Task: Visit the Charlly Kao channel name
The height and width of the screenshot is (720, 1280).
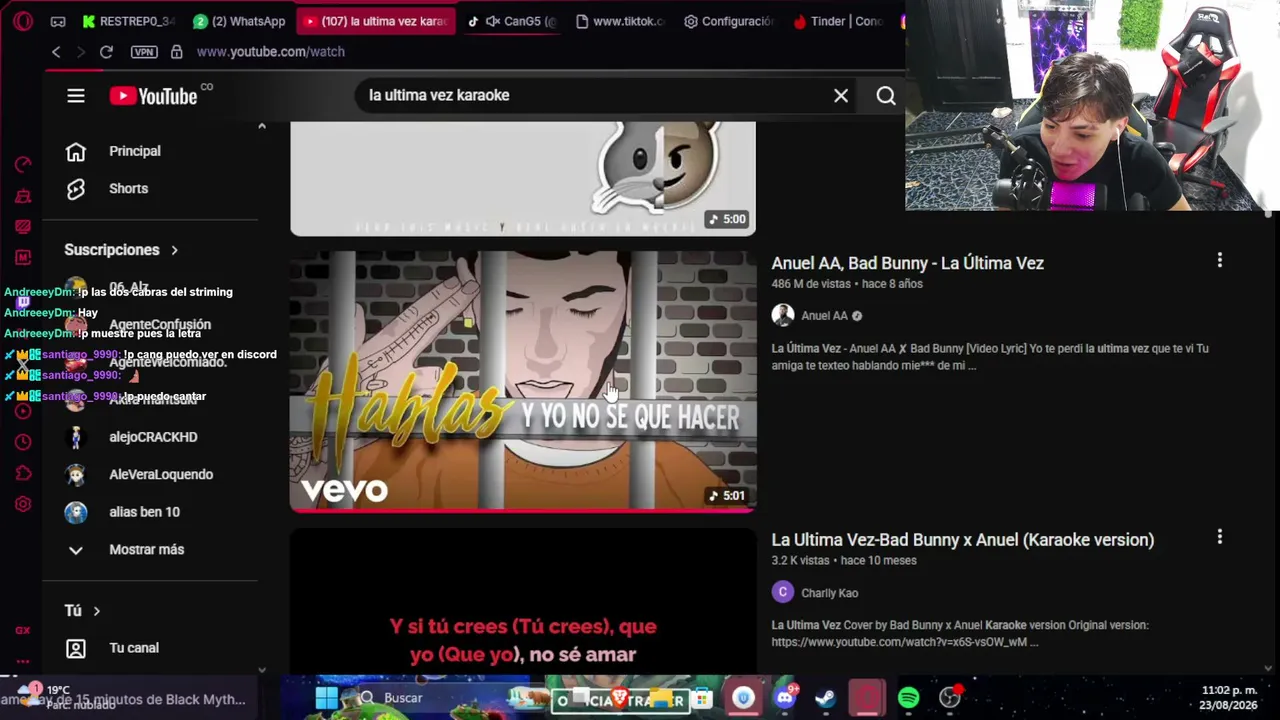Action: [829, 593]
